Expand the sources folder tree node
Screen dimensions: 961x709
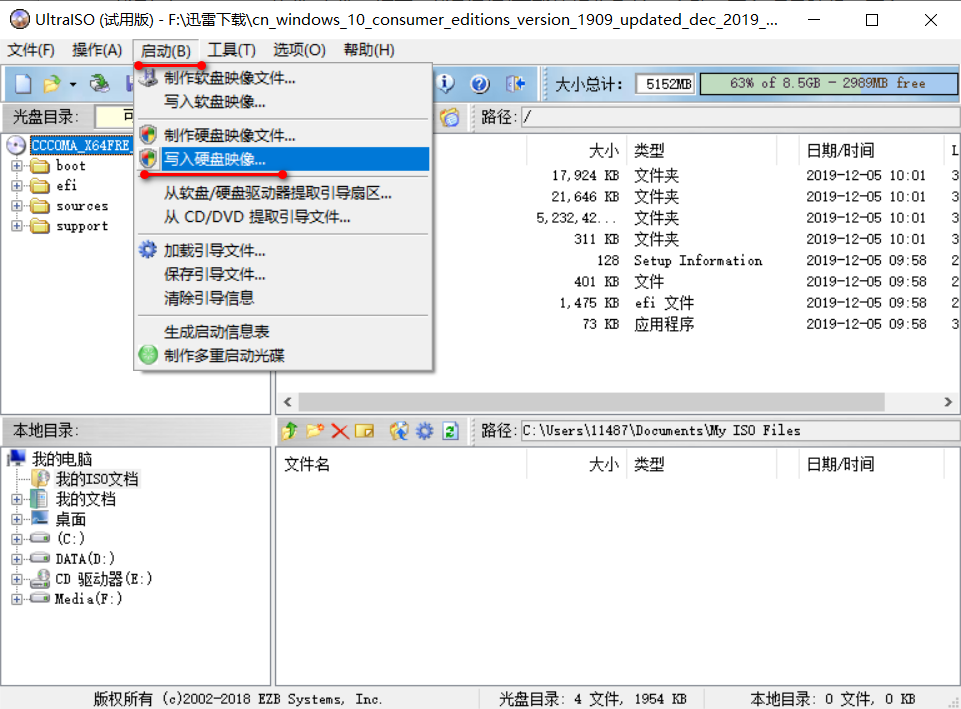17,206
